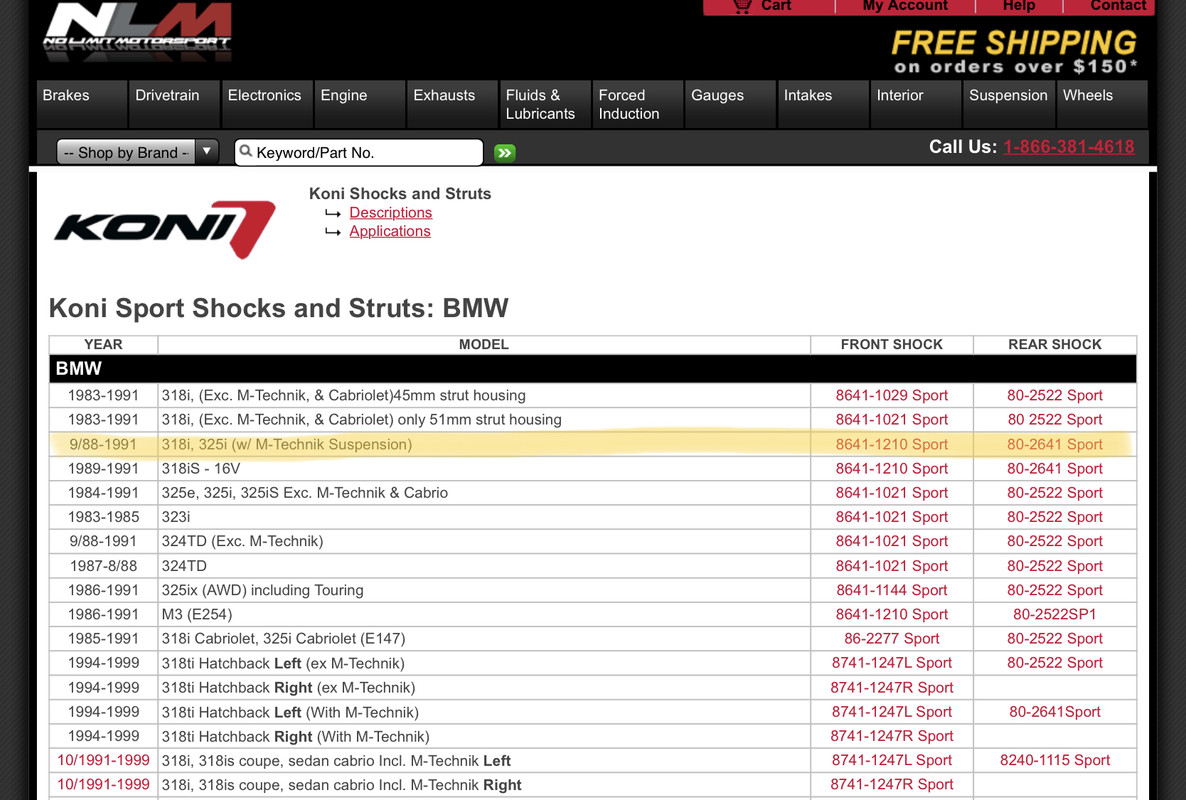Open the Suspension category menu

click(x=1008, y=104)
